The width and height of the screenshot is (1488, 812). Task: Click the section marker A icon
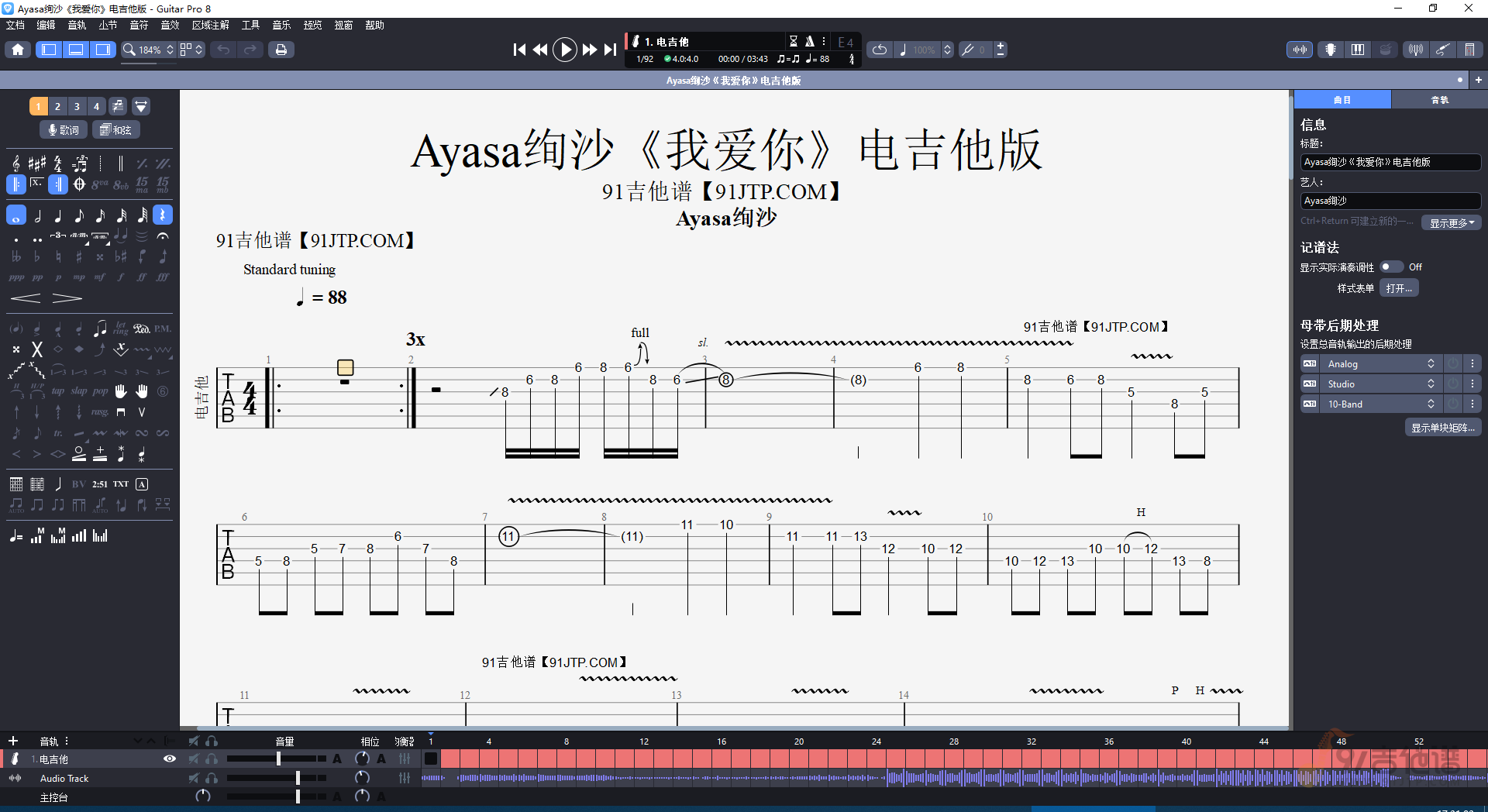click(142, 484)
